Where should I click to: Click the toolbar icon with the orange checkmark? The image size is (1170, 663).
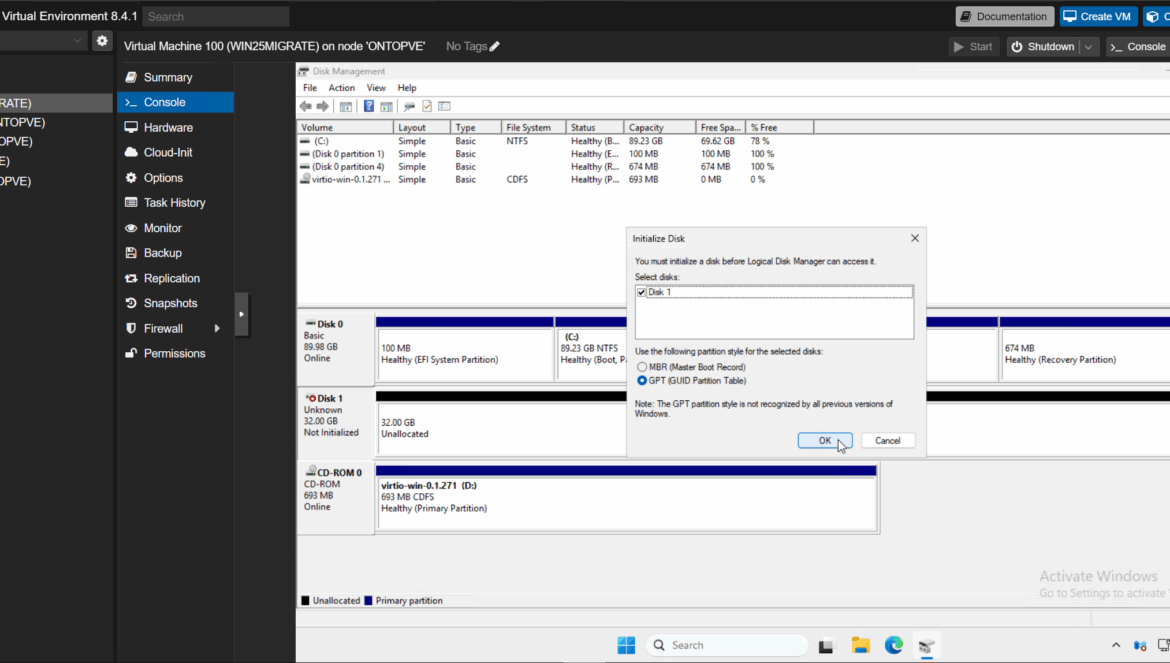tap(427, 107)
